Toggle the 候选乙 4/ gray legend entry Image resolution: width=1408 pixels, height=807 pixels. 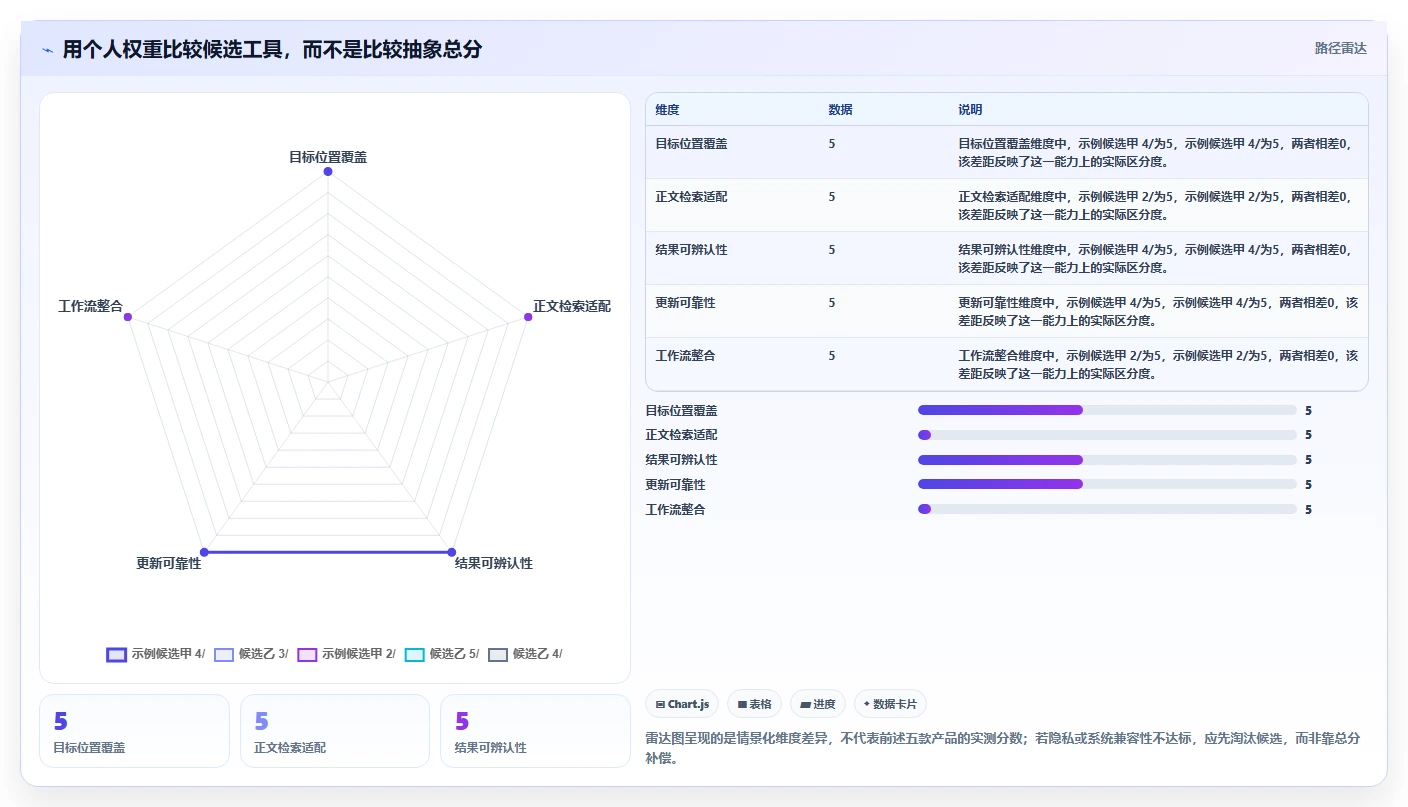pos(525,654)
